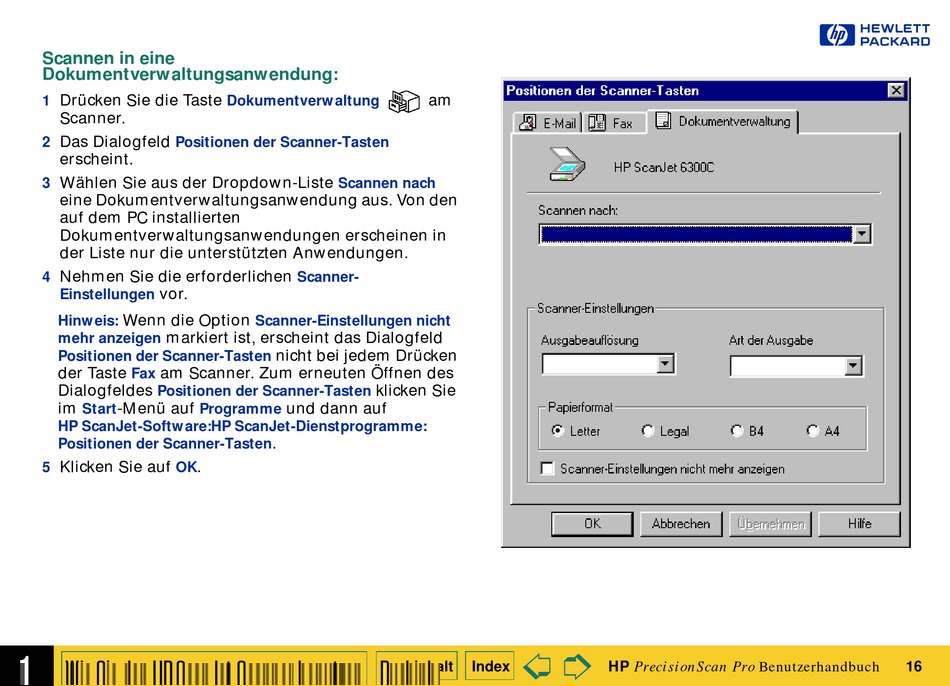Click the OK button in the dialog

pyautogui.click(x=592, y=524)
